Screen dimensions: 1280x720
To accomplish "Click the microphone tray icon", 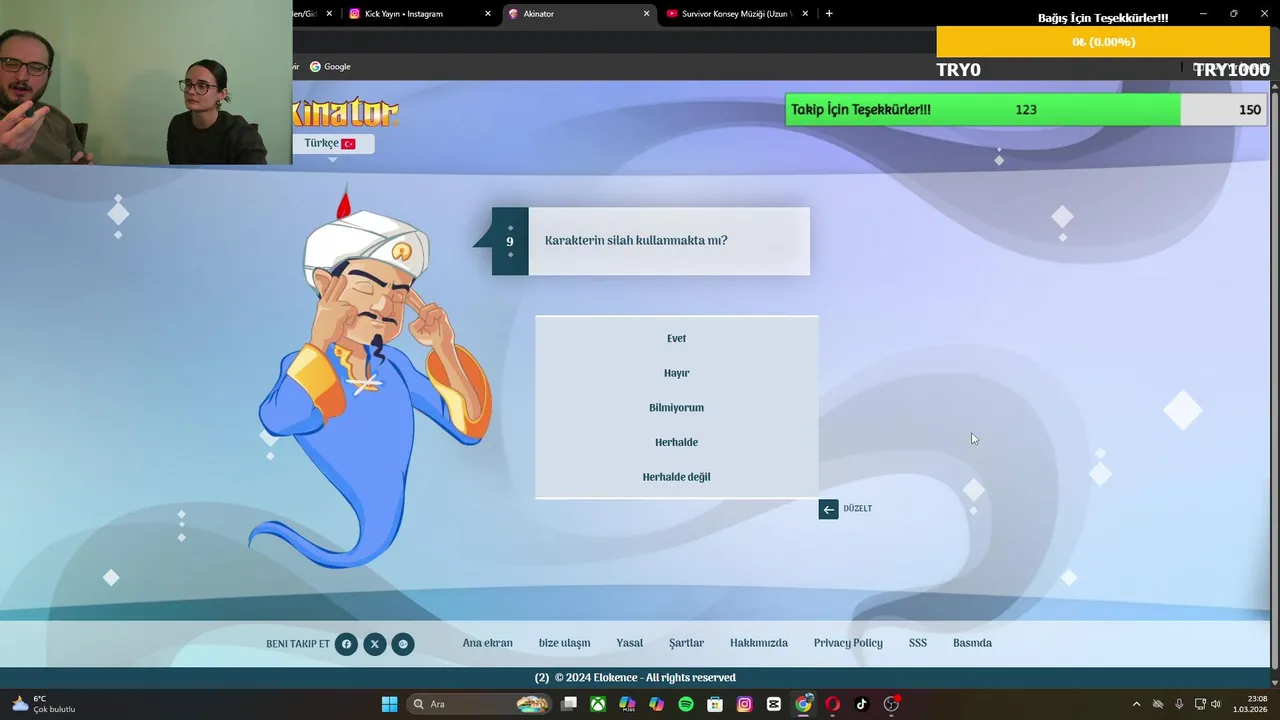I will pyautogui.click(x=1179, y=704).
